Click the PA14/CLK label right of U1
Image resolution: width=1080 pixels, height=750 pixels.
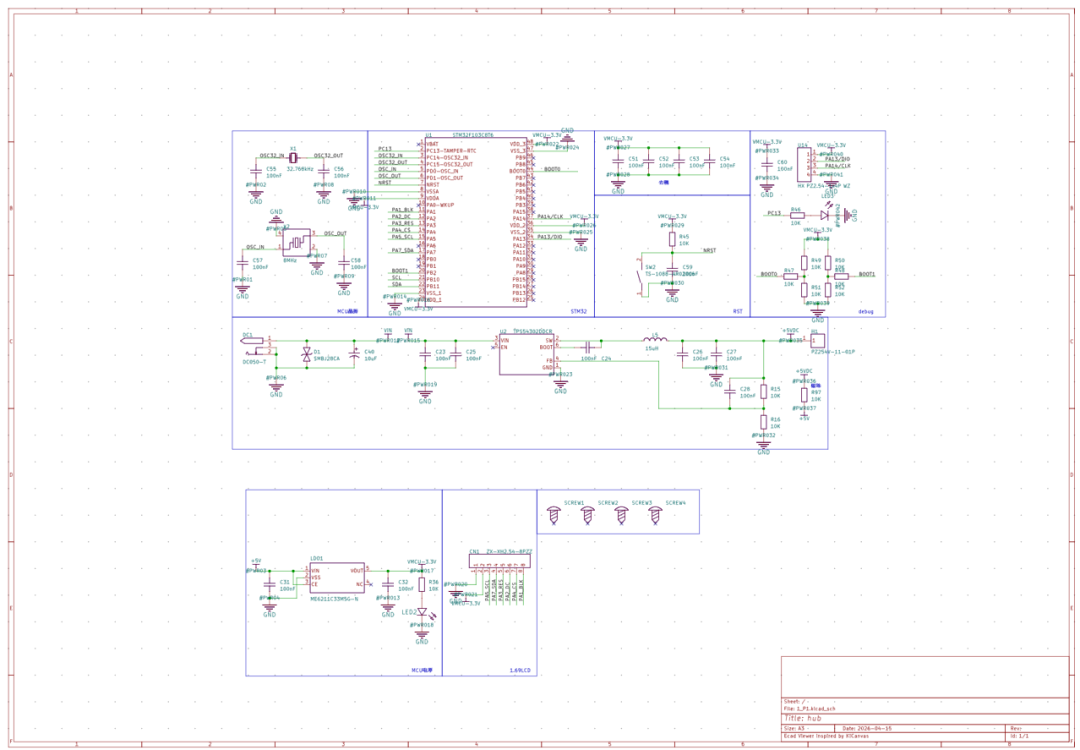[550, 216]
